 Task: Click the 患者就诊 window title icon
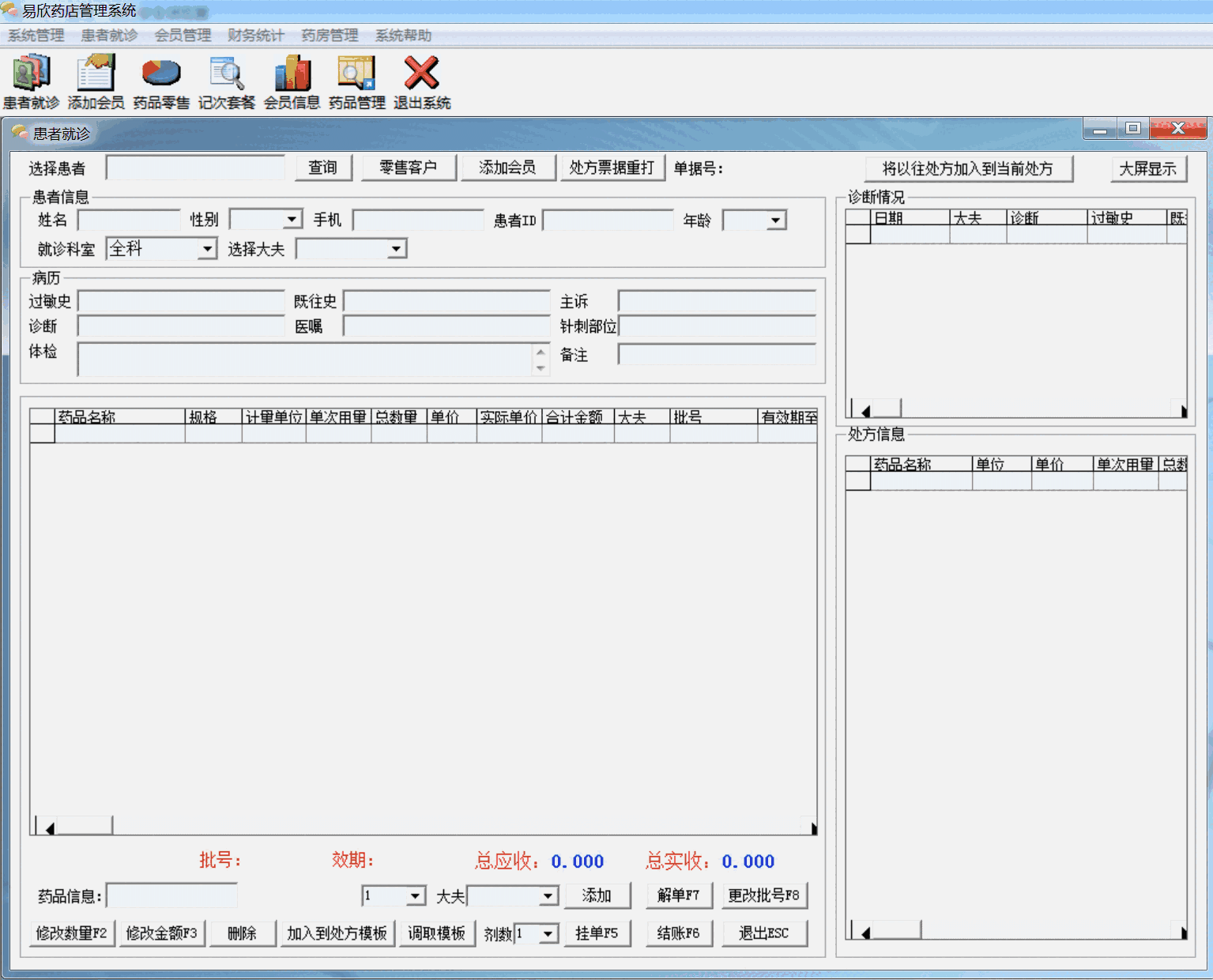coord(19,134)
